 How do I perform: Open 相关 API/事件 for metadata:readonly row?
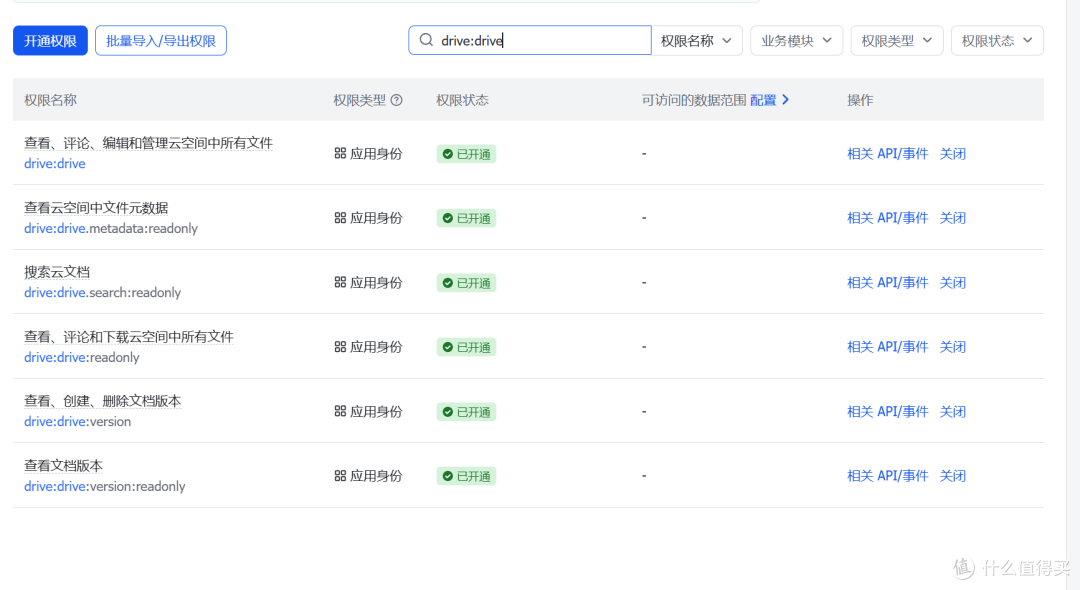[887, 218]
